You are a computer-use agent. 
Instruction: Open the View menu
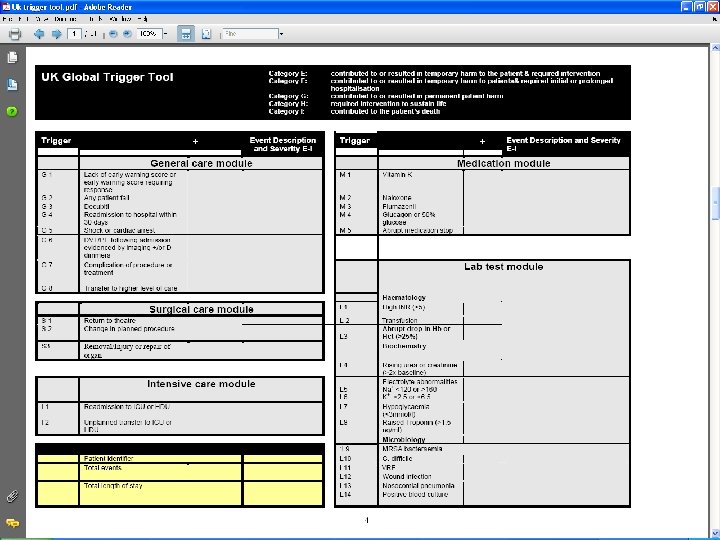41,19
